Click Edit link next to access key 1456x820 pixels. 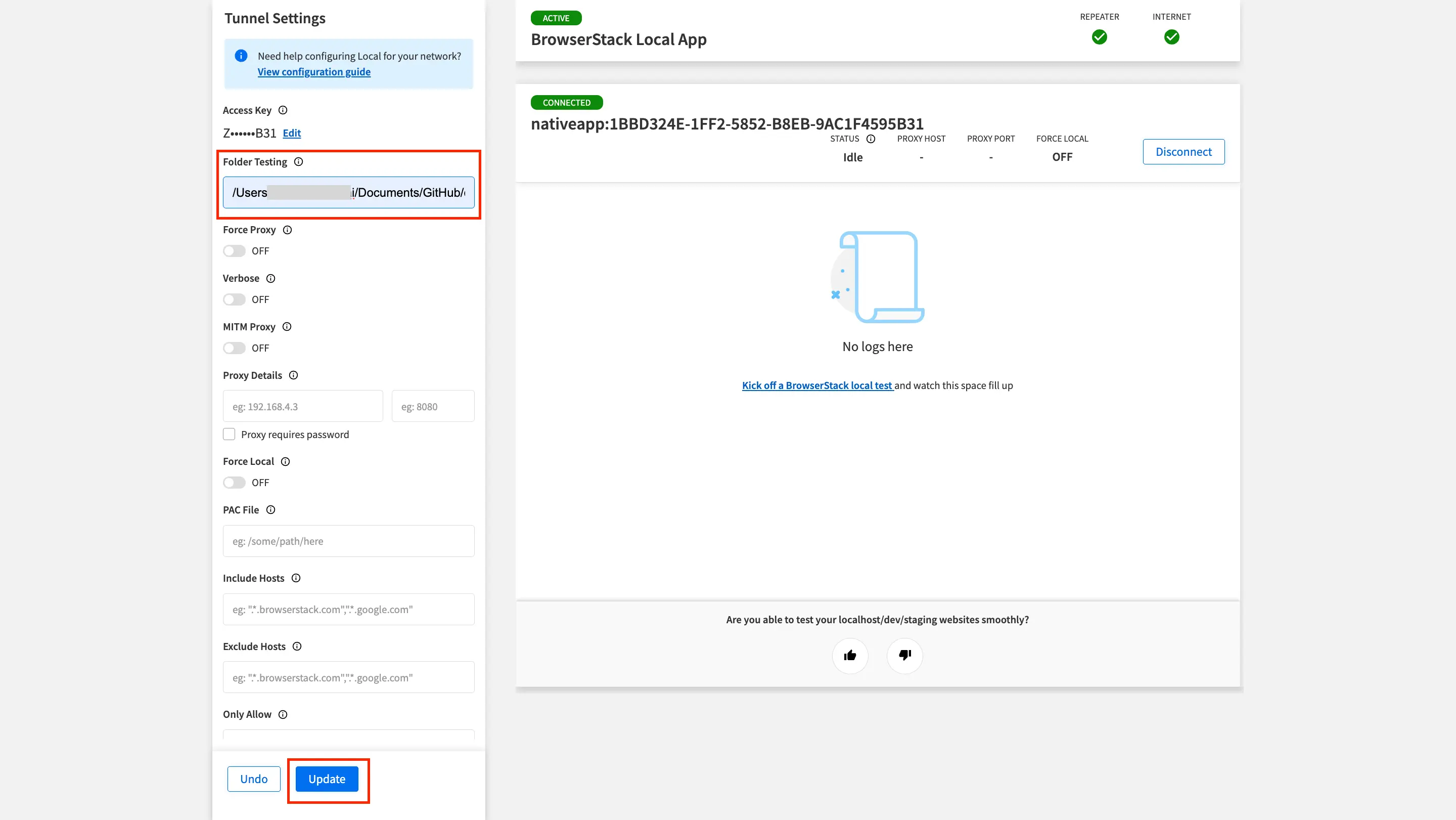(292, 133)
